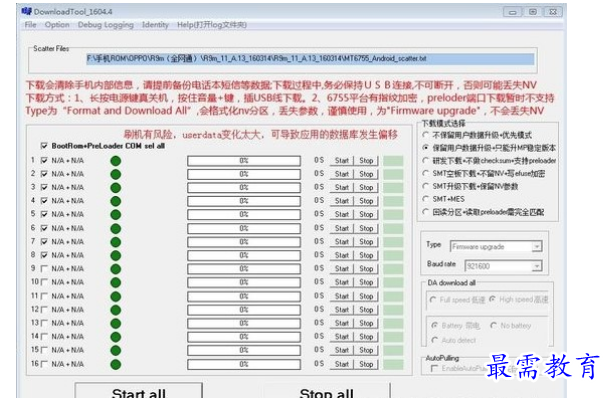Click Stop button for row 16

pos(366,364)
